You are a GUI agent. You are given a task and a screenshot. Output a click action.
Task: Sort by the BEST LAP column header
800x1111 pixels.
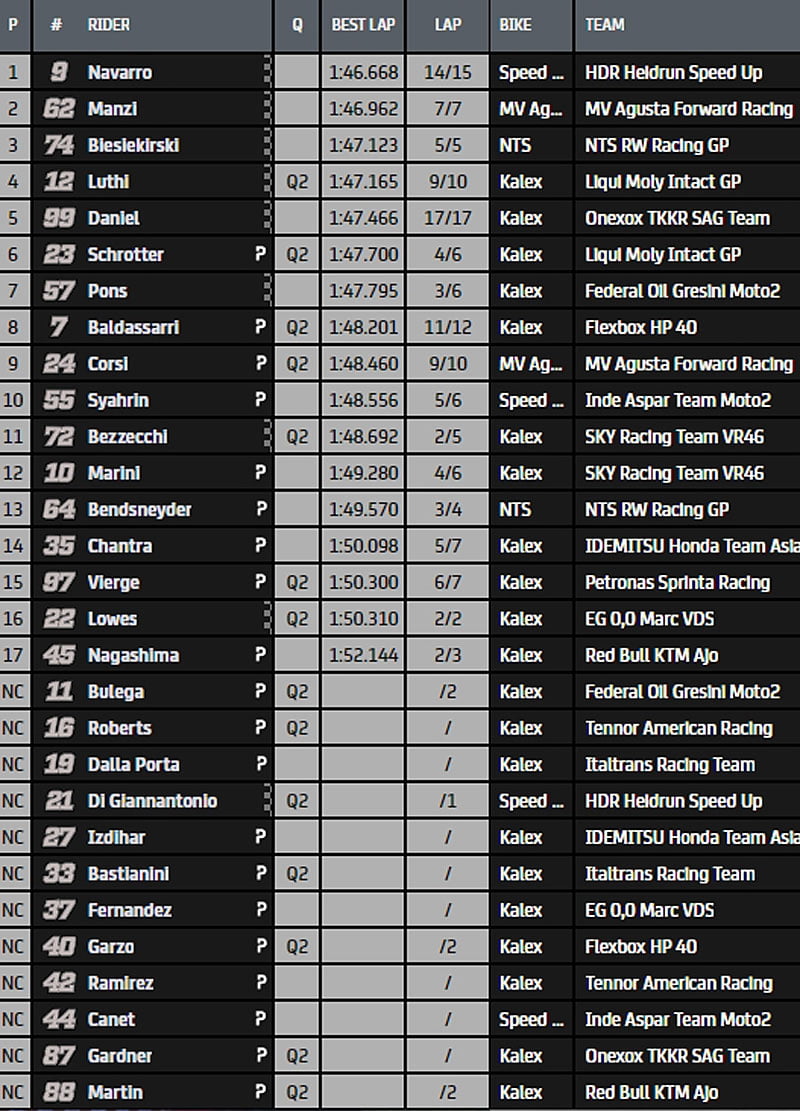click(x=363, y=24)
